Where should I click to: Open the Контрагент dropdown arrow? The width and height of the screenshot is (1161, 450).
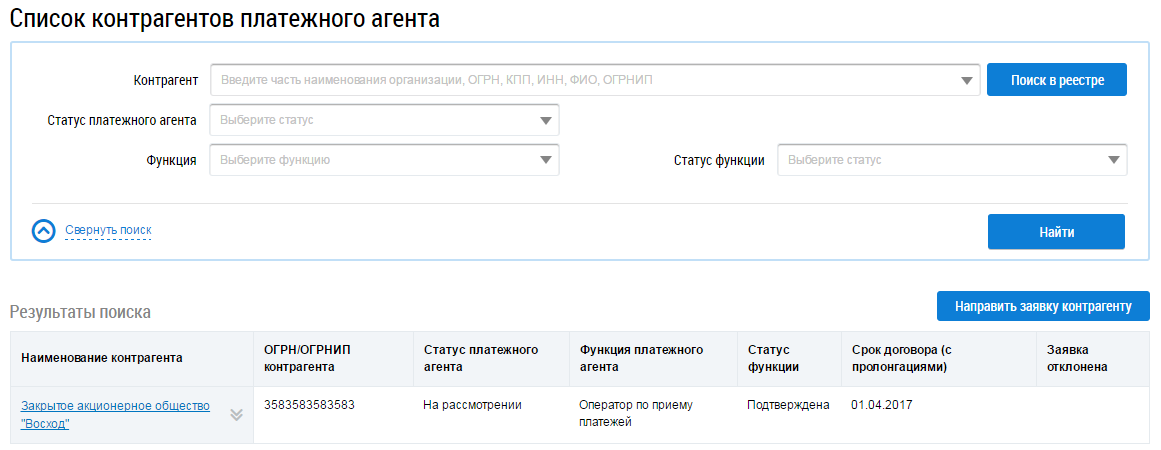(967, 81)
